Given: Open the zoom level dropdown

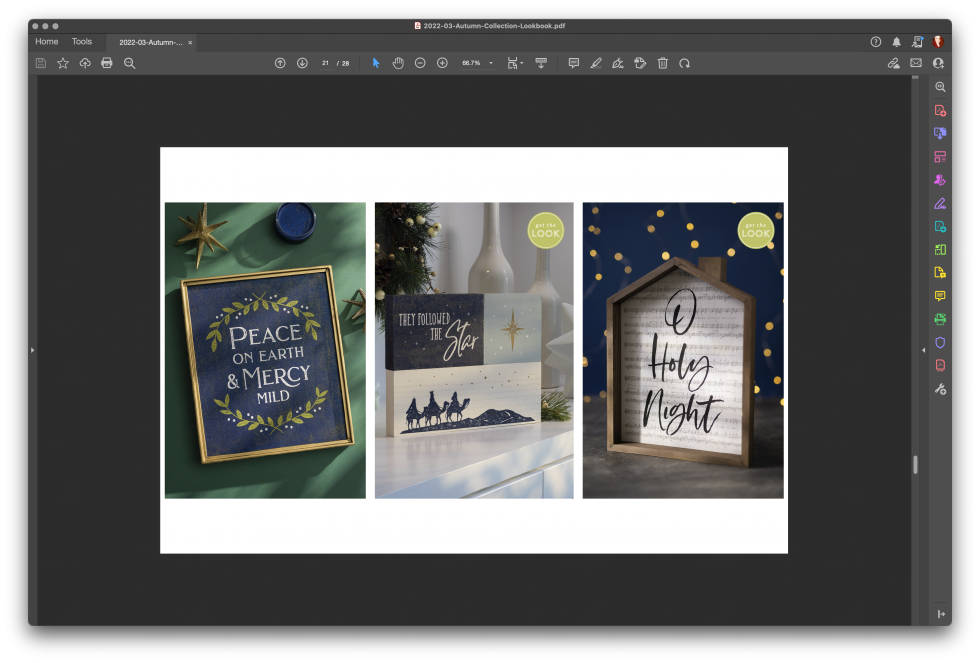Looking at the screenshot, I should 490,63.
